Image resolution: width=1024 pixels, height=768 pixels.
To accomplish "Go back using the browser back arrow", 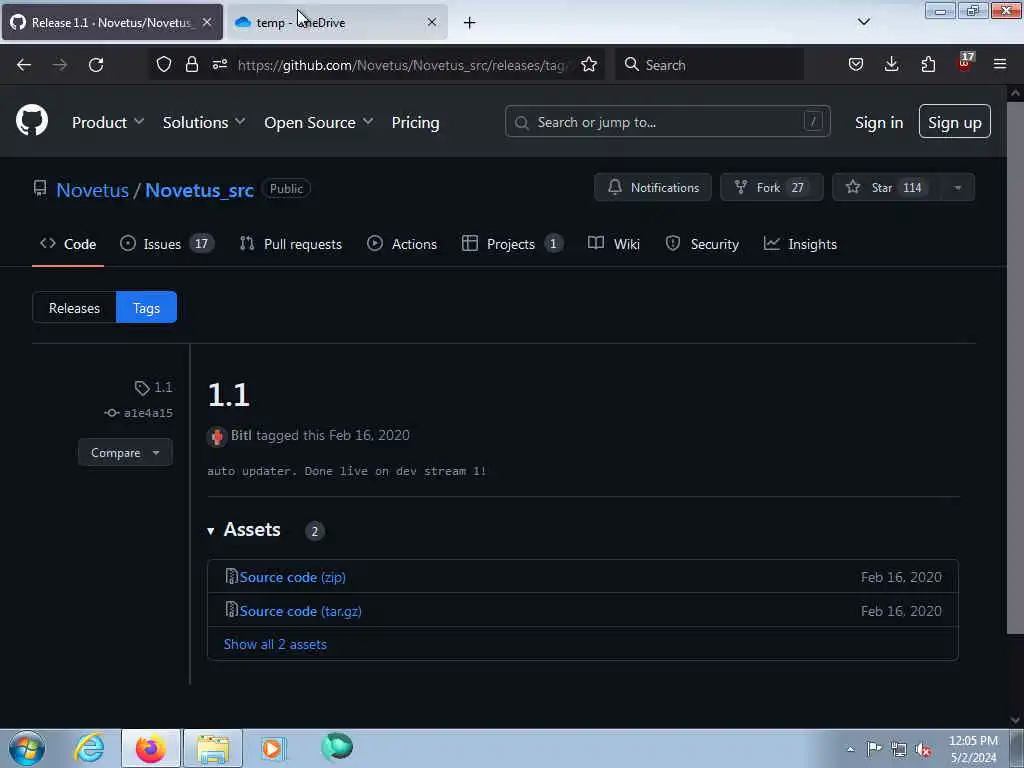I will tap(24, 65).
